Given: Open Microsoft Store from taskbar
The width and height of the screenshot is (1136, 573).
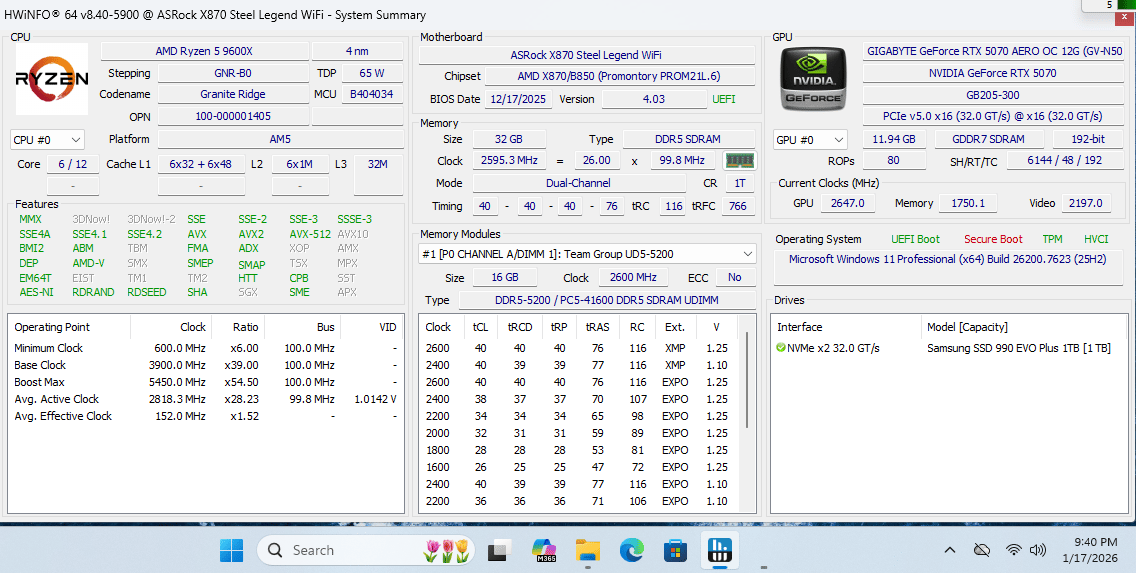Looking at the screenshot, I should point(675,551).
